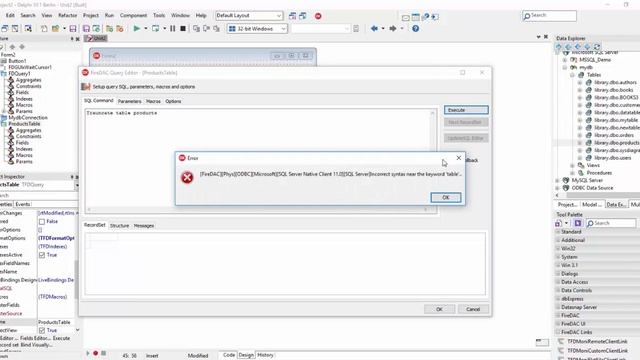Image resolution: width=640 pixels, height=360 pixels.
Task: Click the Tool Palette Search field
Action: (611, 223)
